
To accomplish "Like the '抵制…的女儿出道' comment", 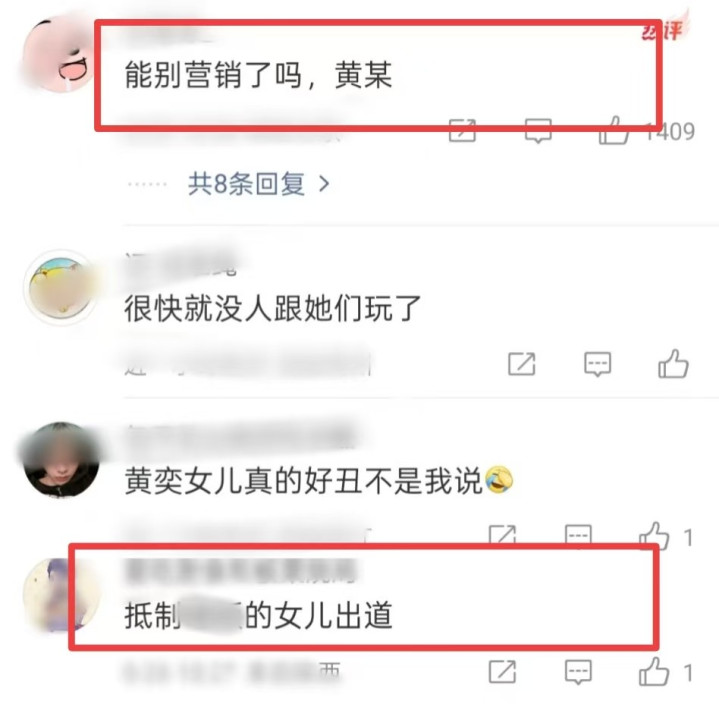I will pos(654,671).
